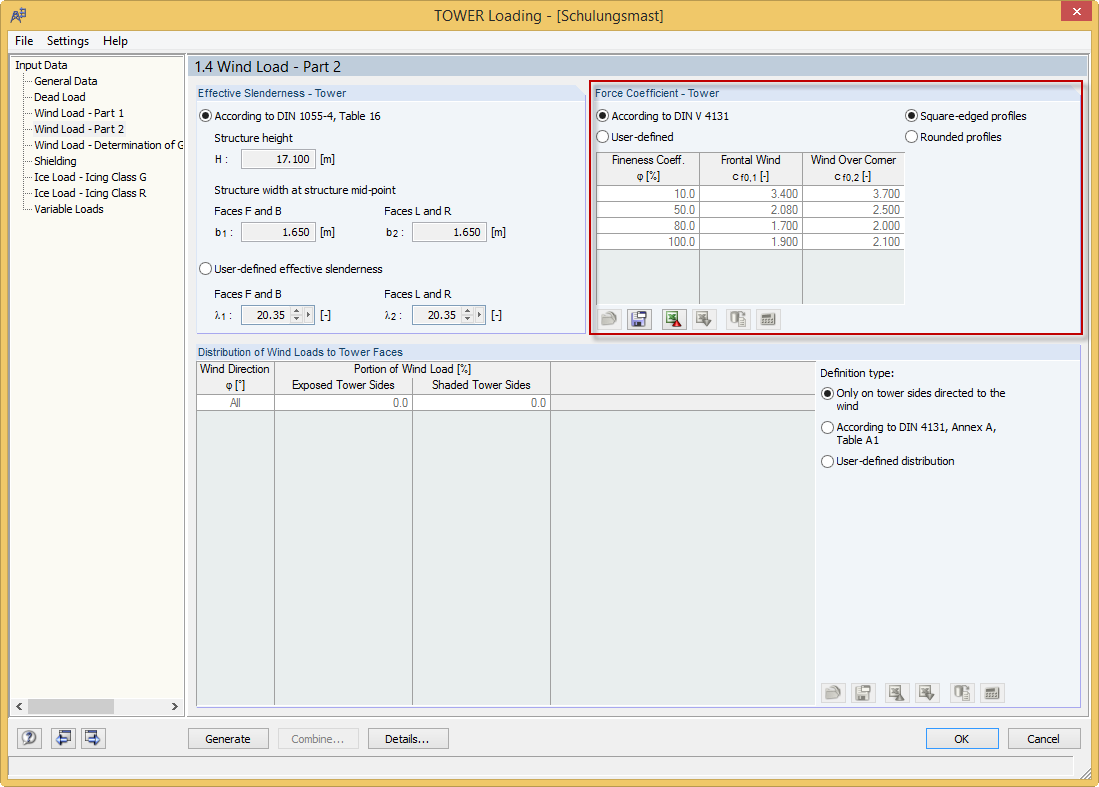
Task: Click calculator icon under Force Coefficient table
Action: point(768,319)
